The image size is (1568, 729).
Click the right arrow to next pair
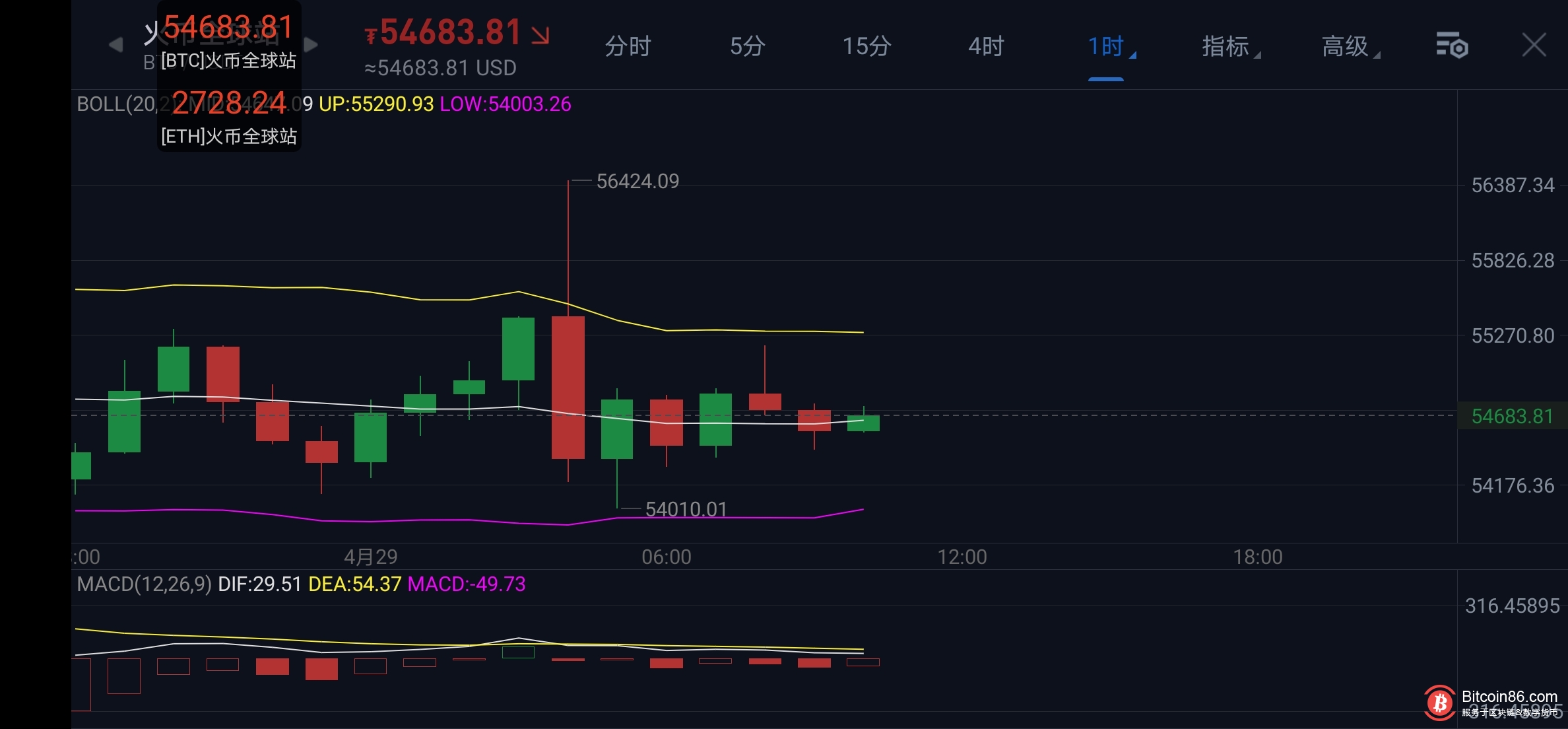point(311,45)
